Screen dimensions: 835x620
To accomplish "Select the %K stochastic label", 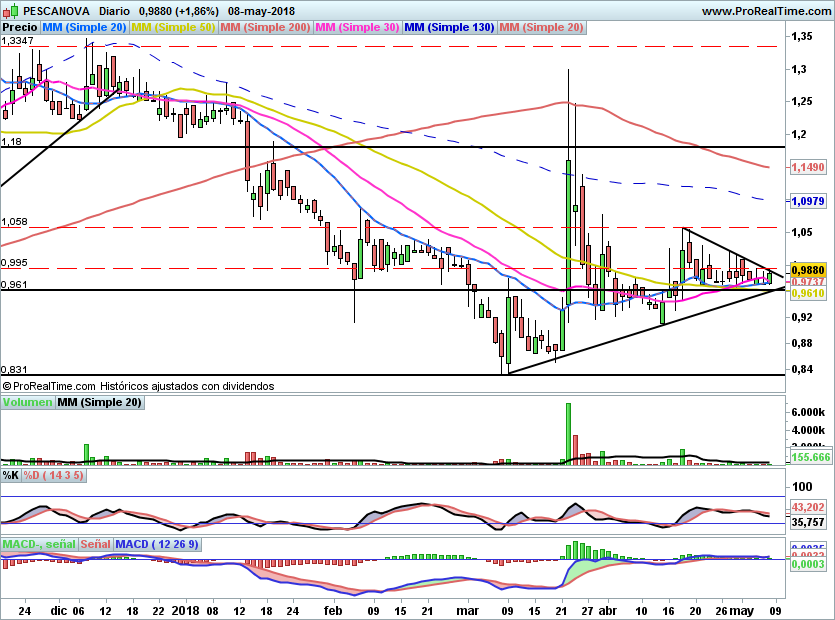I will coord(11,475).
